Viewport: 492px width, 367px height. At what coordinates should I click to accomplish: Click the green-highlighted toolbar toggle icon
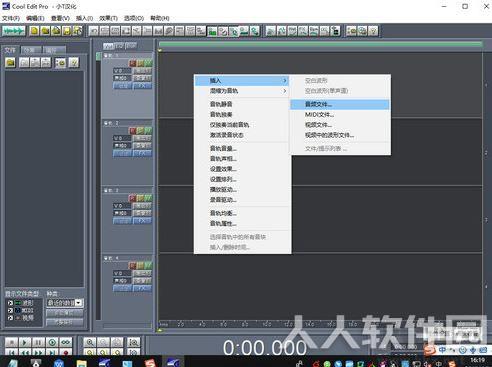(x=212, y=31)
